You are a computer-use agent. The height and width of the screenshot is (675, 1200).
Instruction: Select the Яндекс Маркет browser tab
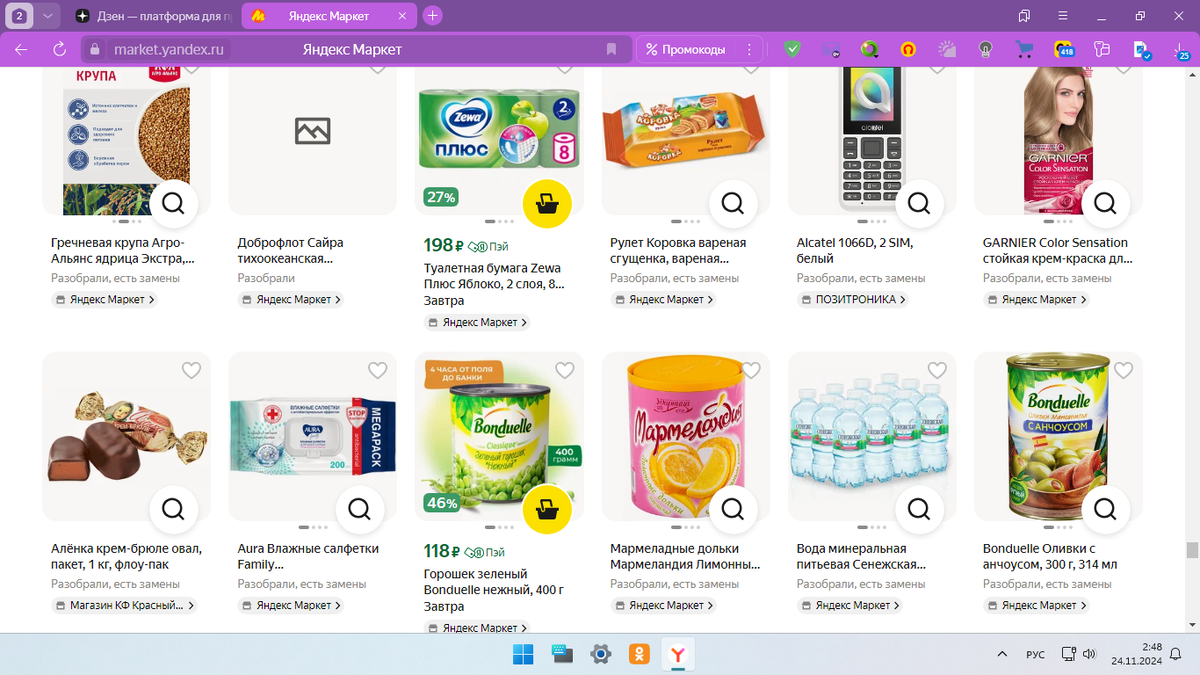pyautogui.click(x=329, y=16)
